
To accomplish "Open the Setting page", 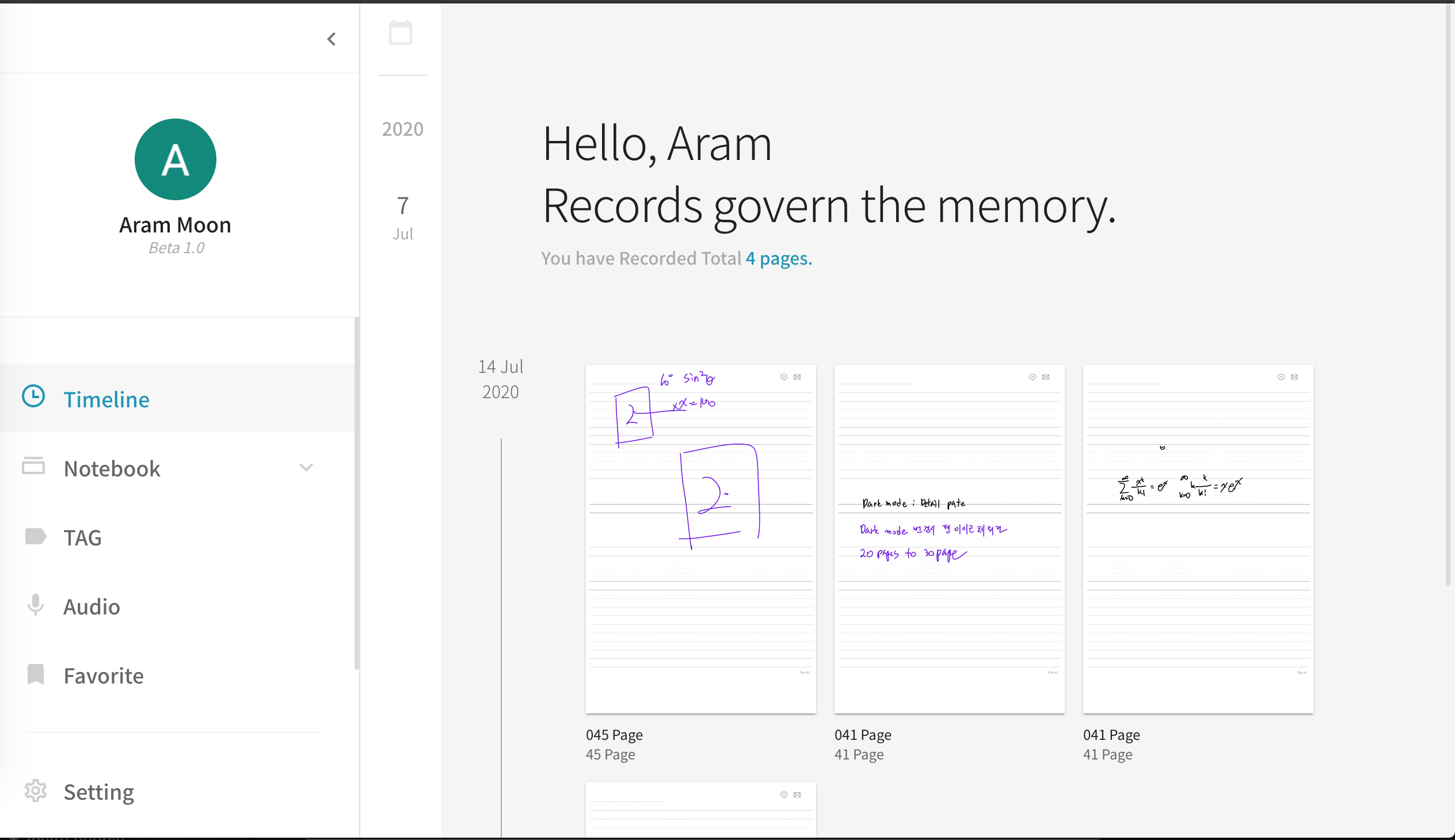I will click(x=177, y=792).
